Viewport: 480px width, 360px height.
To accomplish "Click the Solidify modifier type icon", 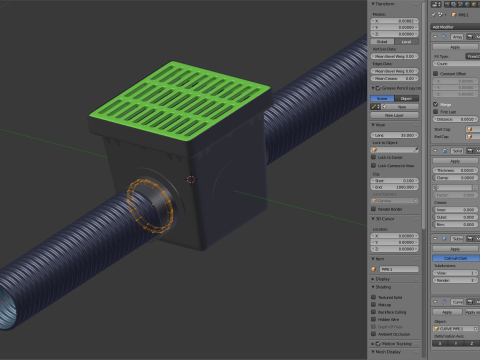I will (x=444, y=151).
